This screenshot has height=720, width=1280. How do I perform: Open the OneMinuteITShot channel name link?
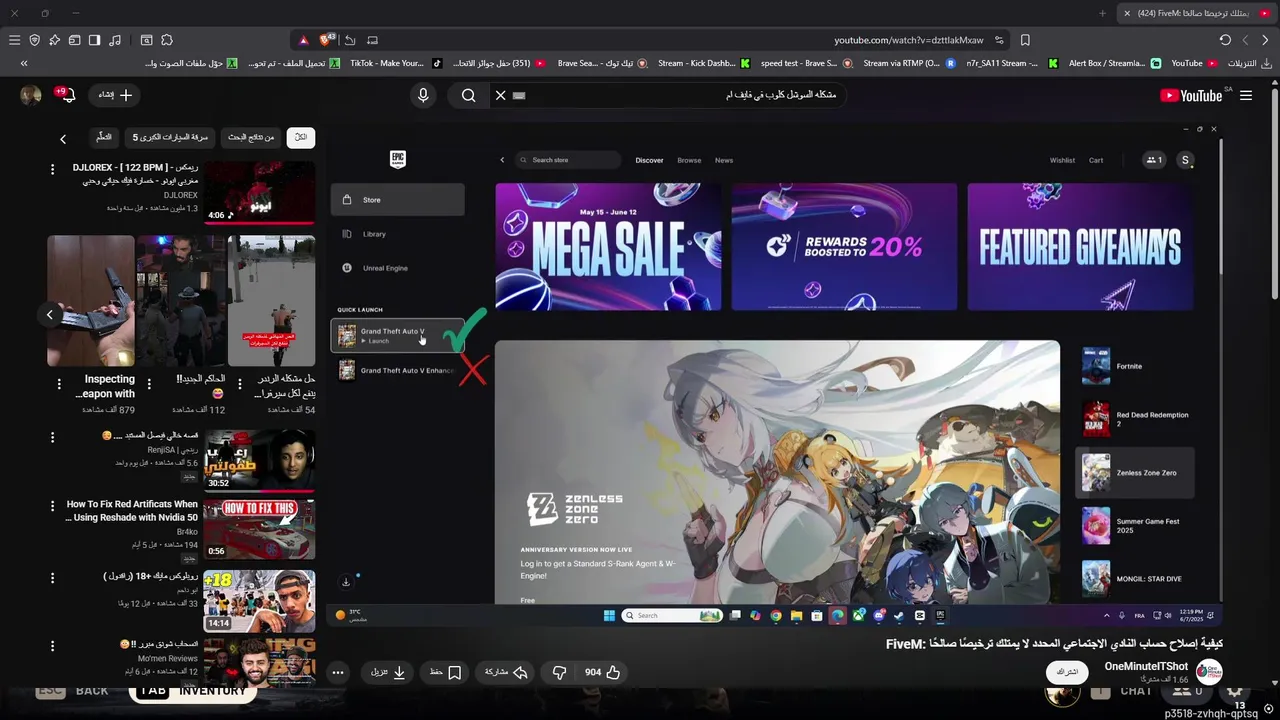coord(1146,666)
